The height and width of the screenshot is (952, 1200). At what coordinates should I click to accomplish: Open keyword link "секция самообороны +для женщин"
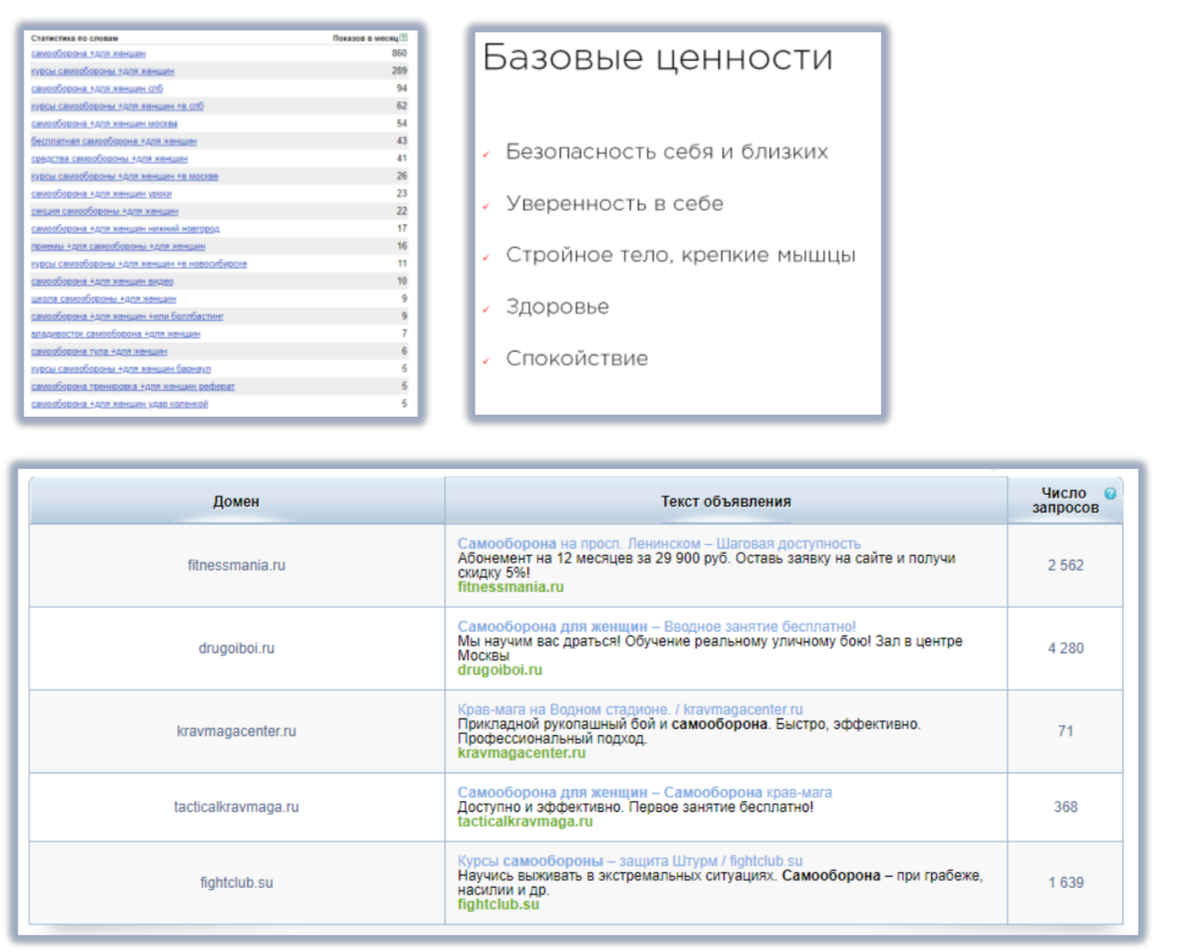[x=105, y=211]
